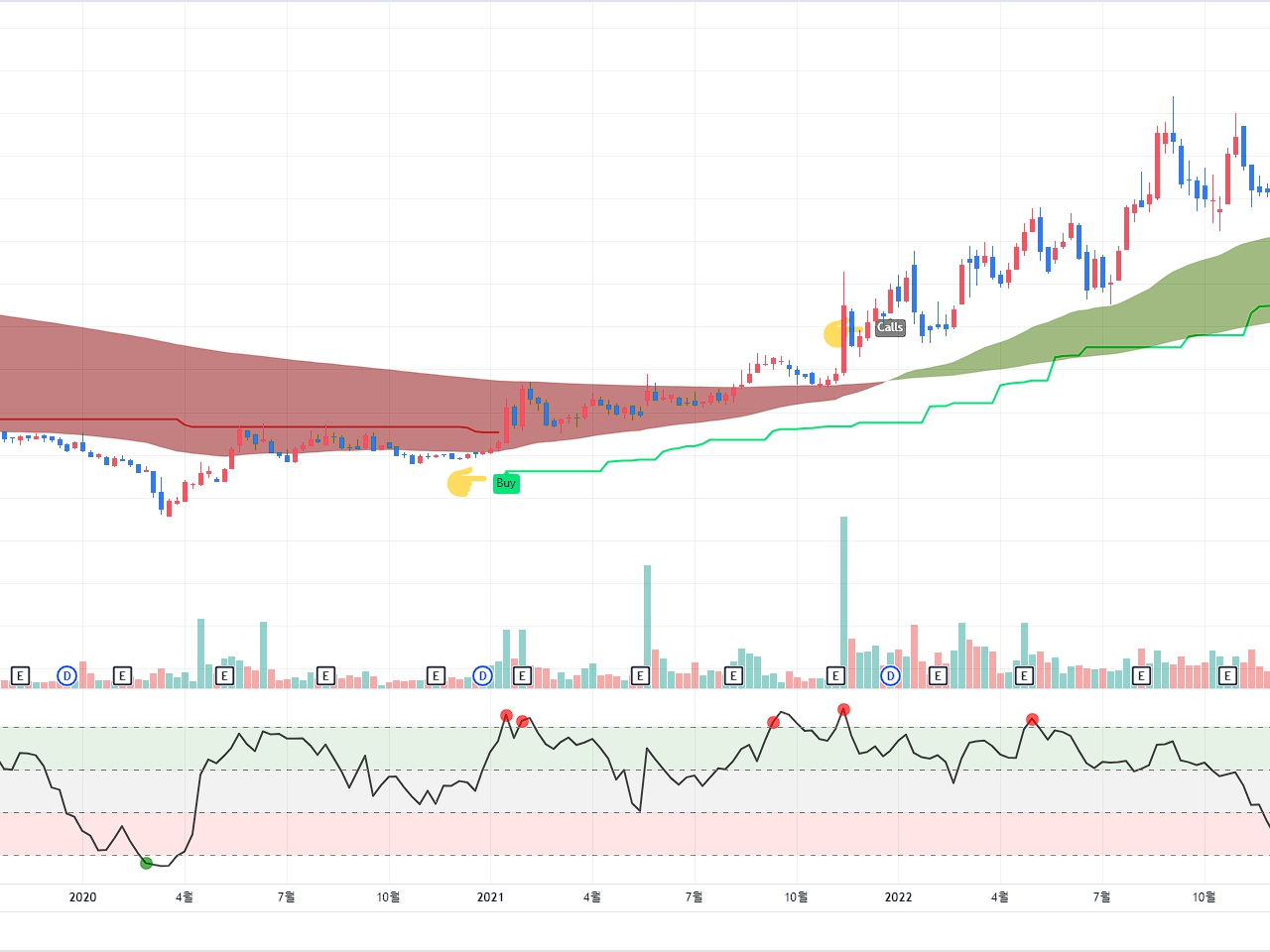Open the earnings E marker from February 2021
Screen dimensions: 1270x952
click(x=522, y=676)
